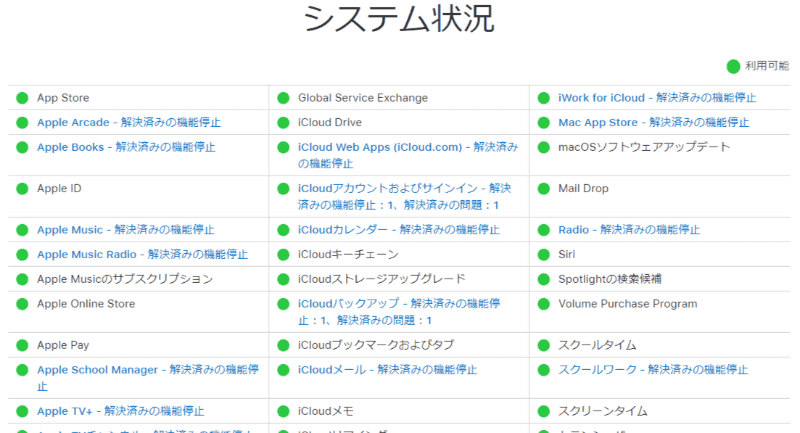Select スクールタイム text
The height and width of the screenshot is (433, 800).
click(x=597, y=345)
